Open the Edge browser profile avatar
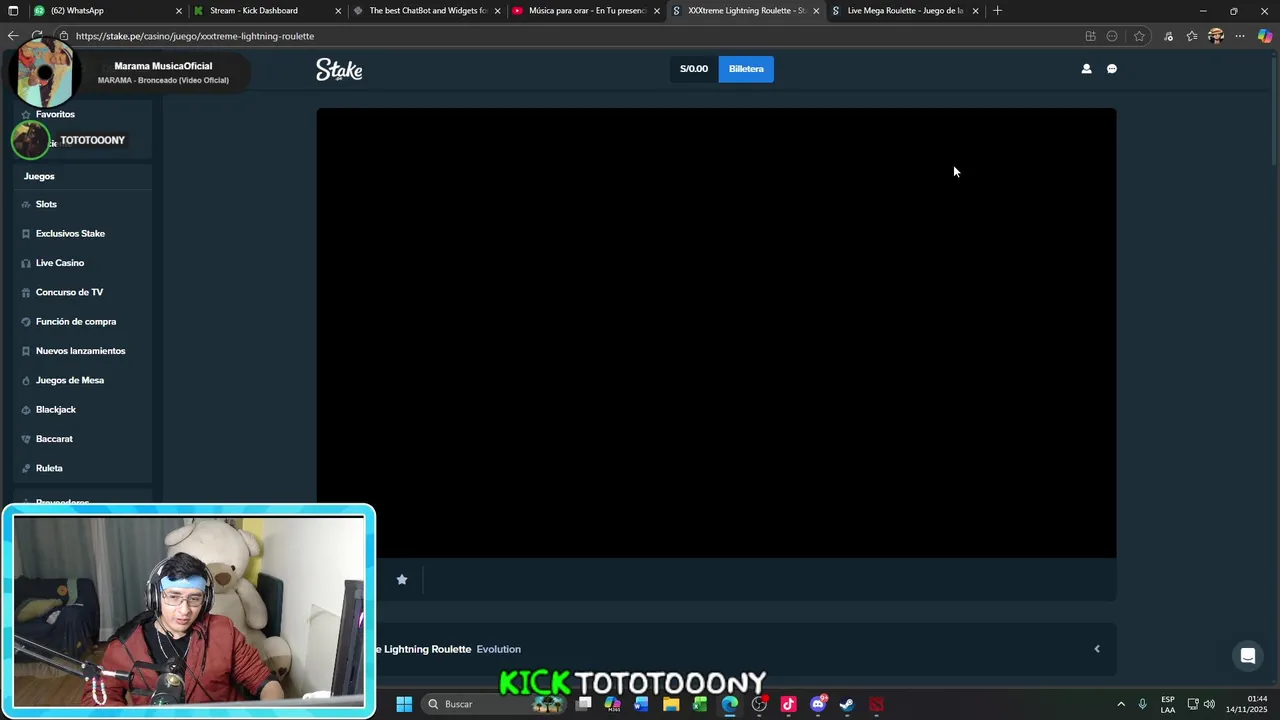 pos(1216,36)
